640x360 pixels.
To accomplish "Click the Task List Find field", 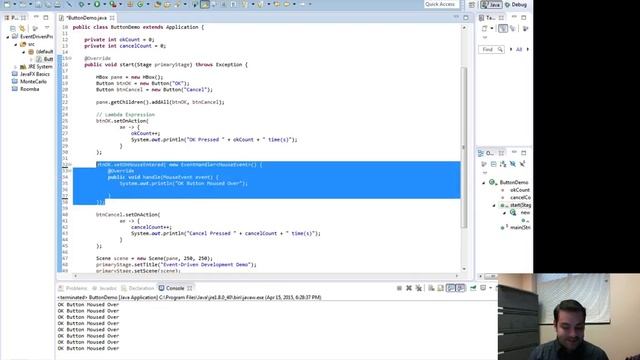I will (491, 49).
